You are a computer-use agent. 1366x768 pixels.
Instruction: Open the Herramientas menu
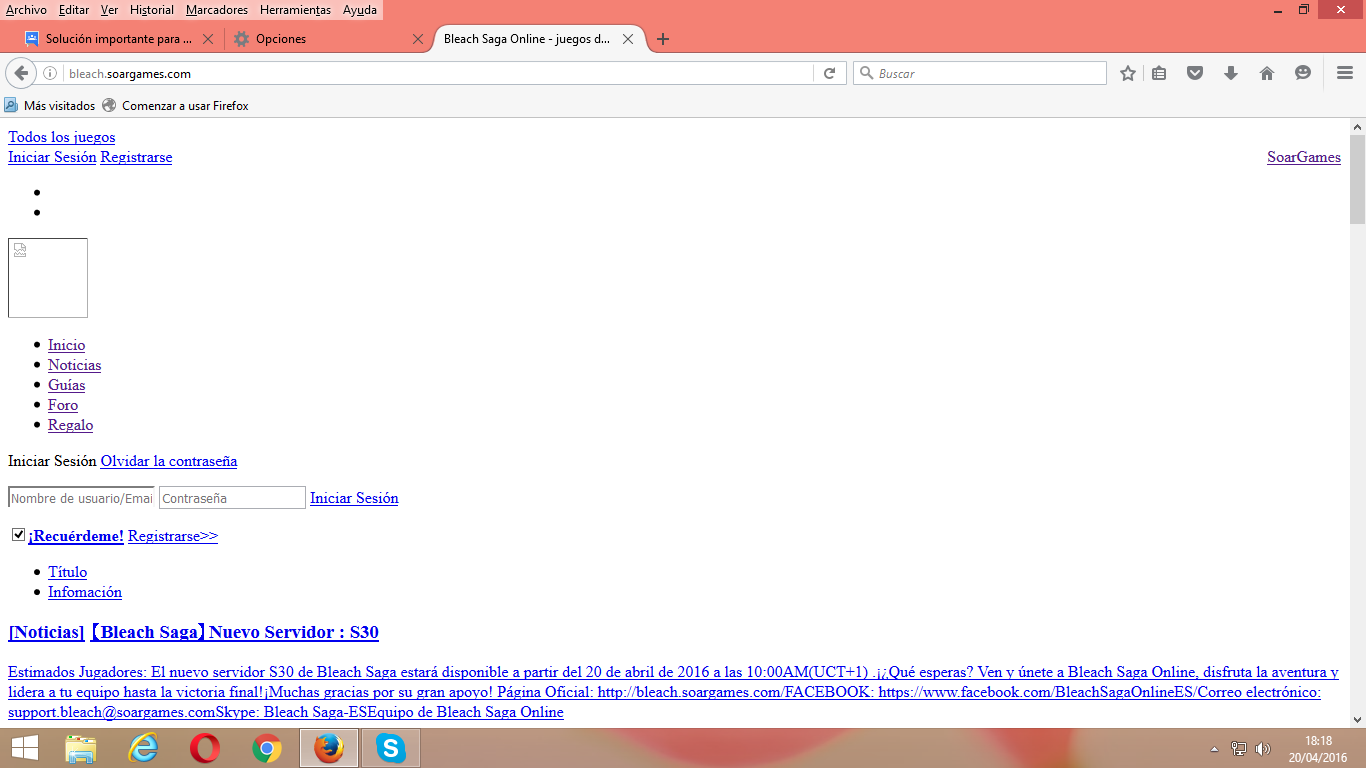(295, 10)
